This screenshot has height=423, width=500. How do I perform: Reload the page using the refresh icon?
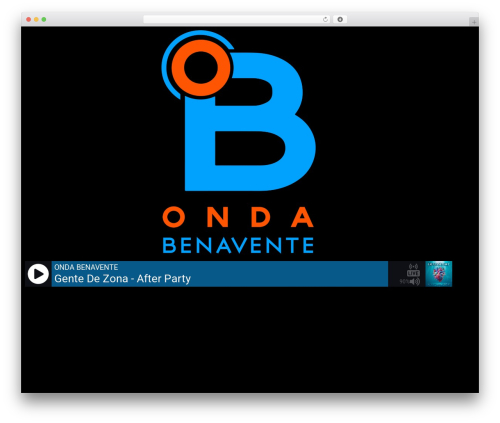tap(325, 19)
